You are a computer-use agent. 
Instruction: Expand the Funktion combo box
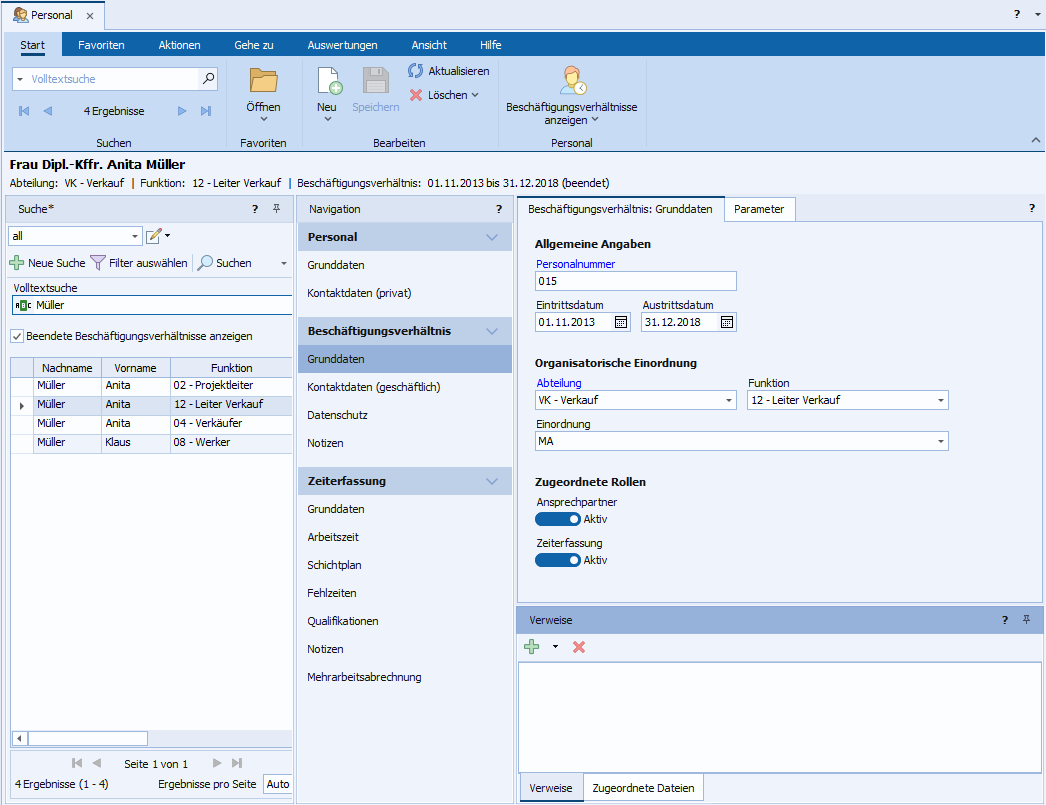(941, 400)
